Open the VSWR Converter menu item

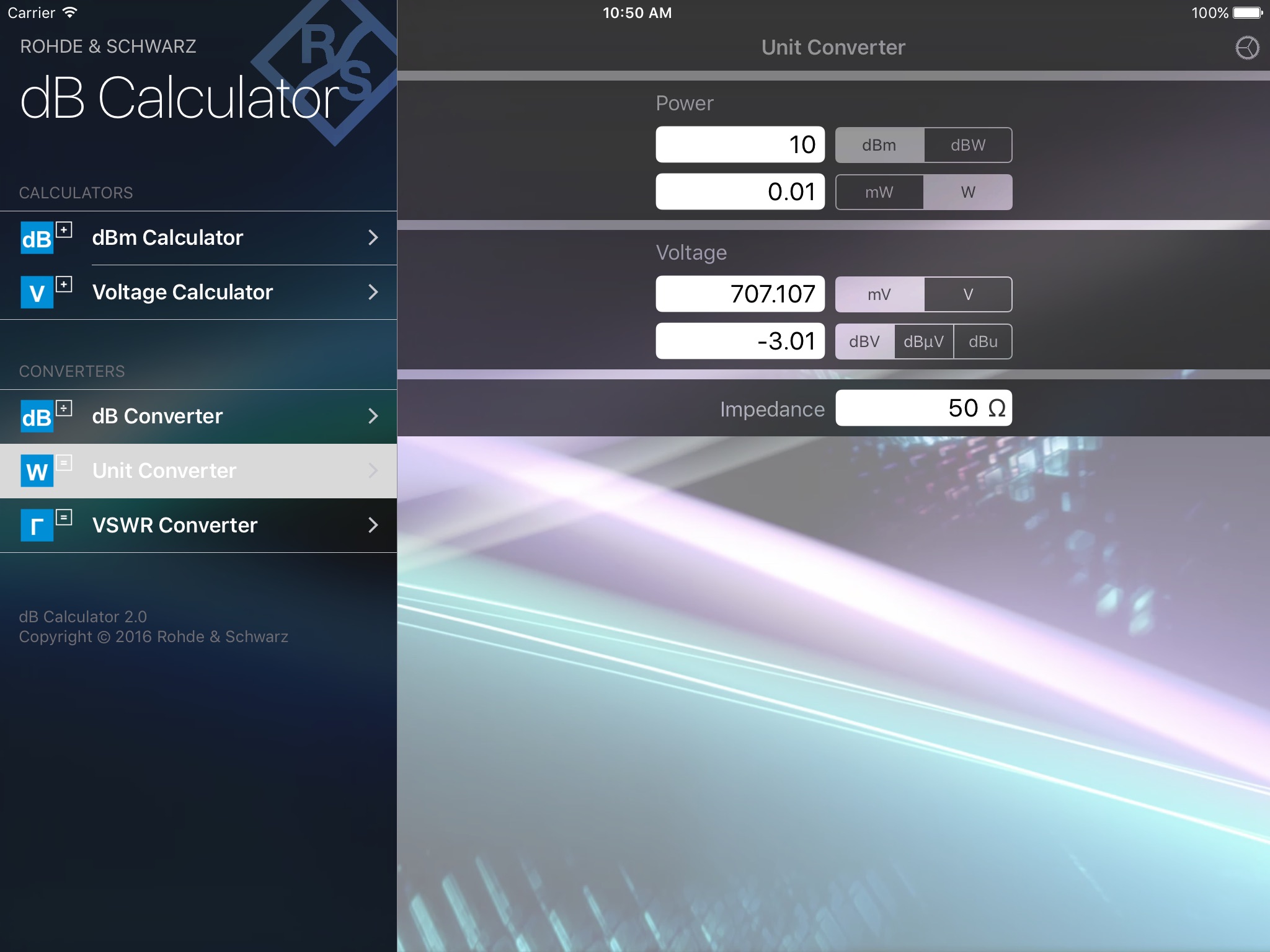198,526
